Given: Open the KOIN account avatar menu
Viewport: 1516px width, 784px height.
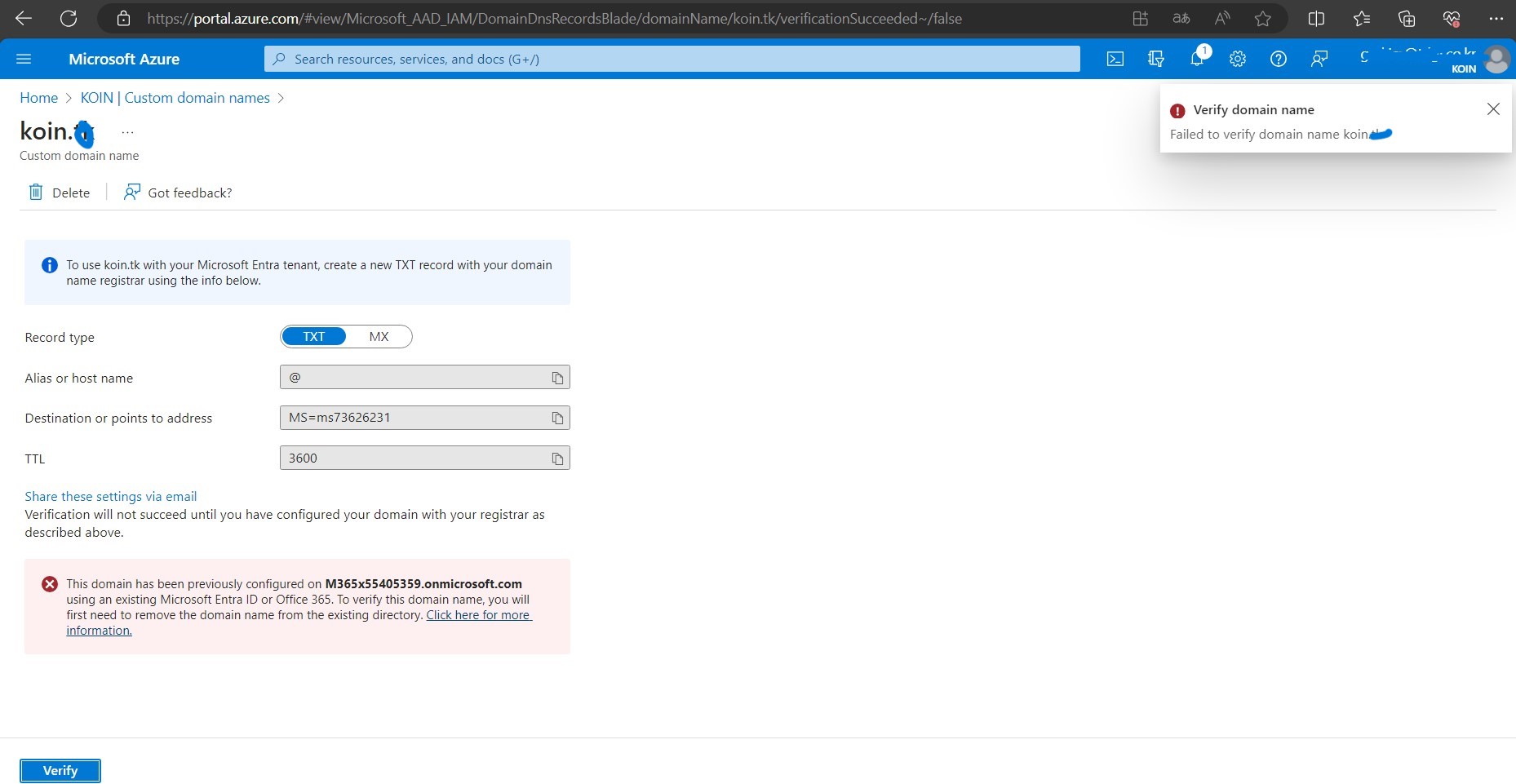Looking at the screenshot, I should (x=1496, y=59).
